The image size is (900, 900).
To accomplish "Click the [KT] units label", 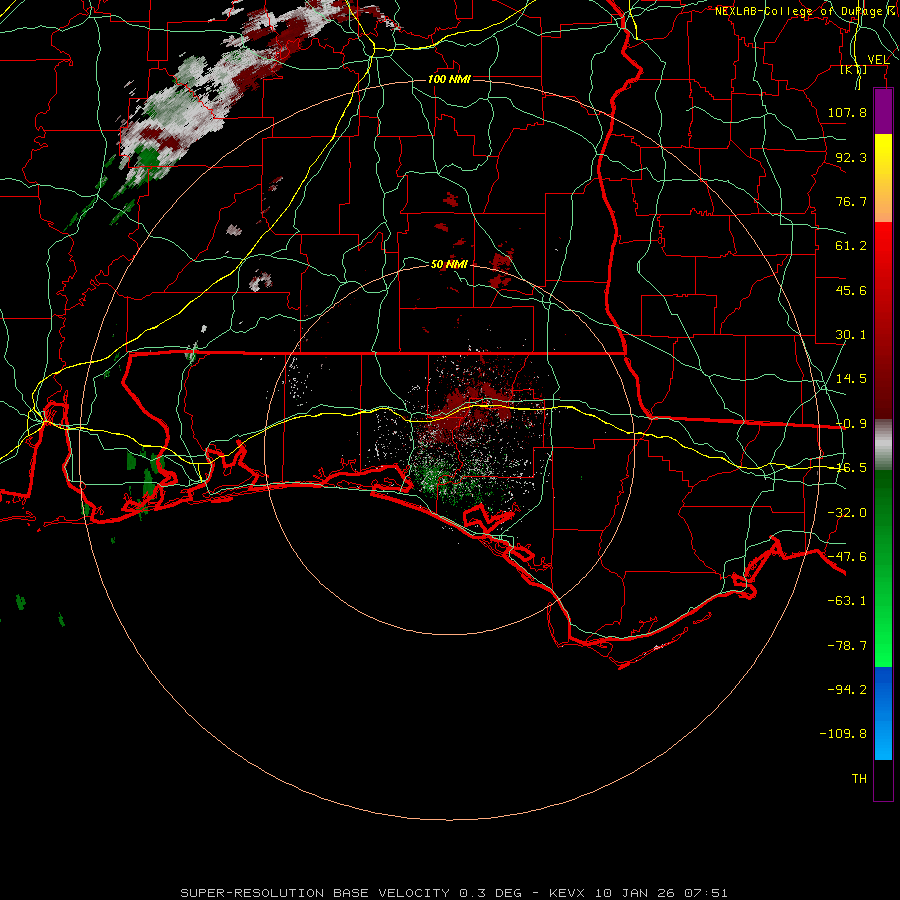I will [x=854, y=69].
